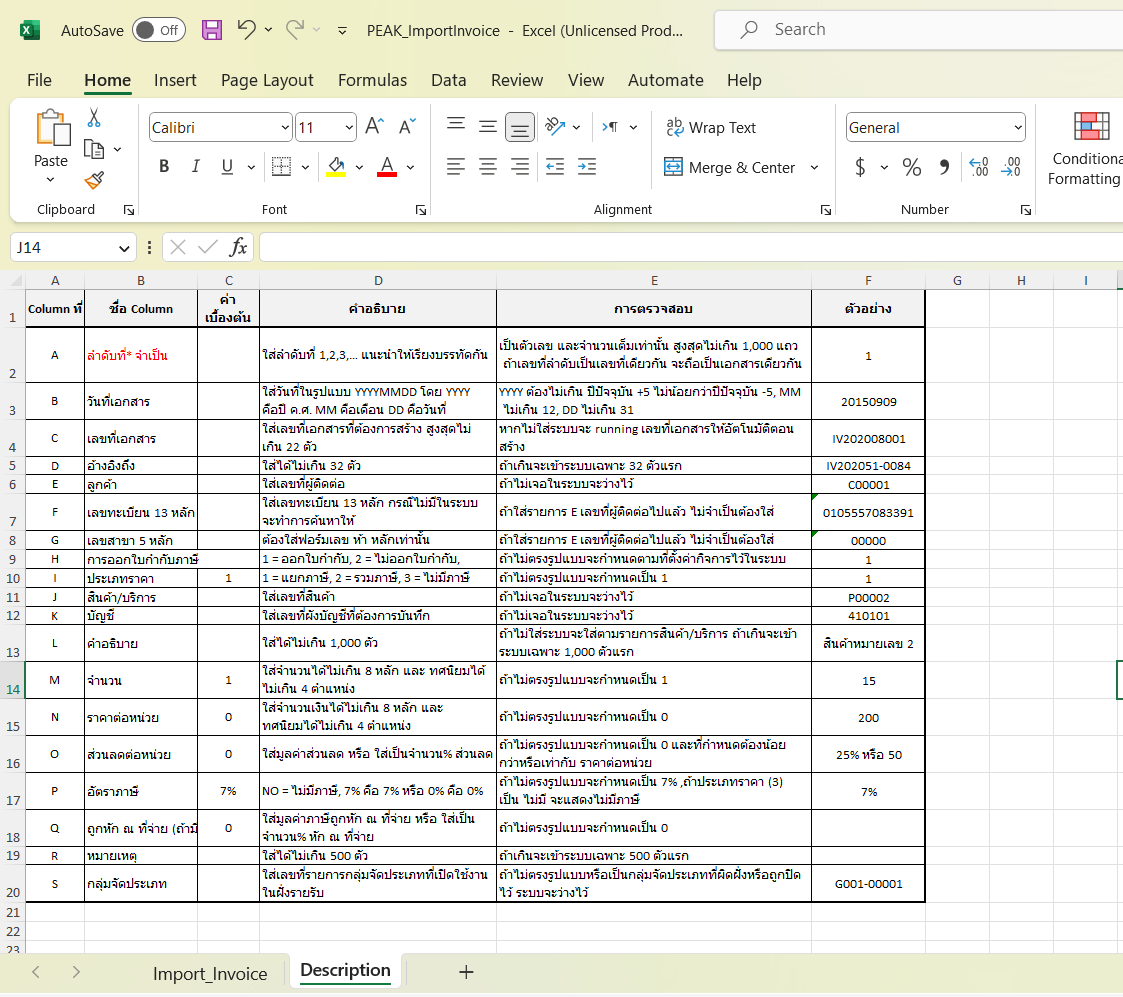The image size is (1123, 997).
Task: Center text horizontally
Action: (x=488, y=167)
